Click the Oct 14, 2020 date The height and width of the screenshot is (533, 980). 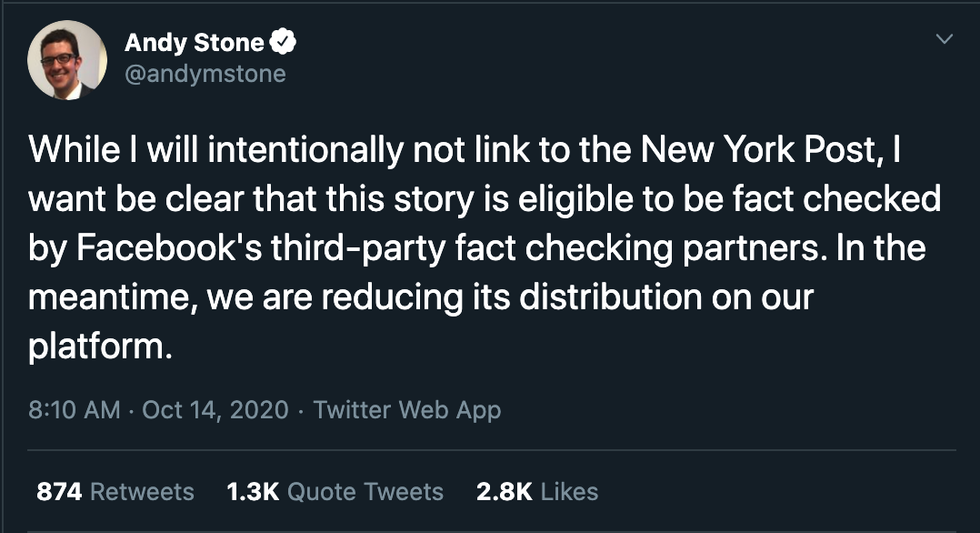click(216, 410)
